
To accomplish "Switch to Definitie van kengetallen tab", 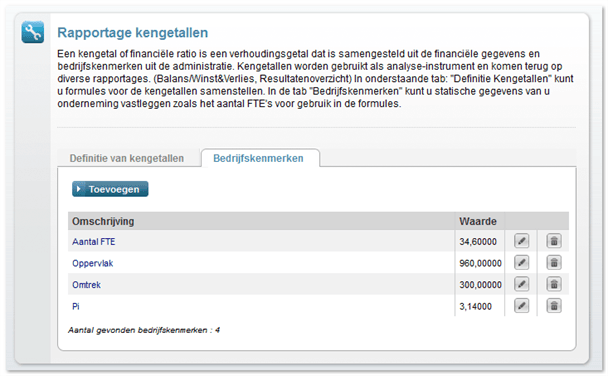I will pyautogui.click(x=127, y=159).
